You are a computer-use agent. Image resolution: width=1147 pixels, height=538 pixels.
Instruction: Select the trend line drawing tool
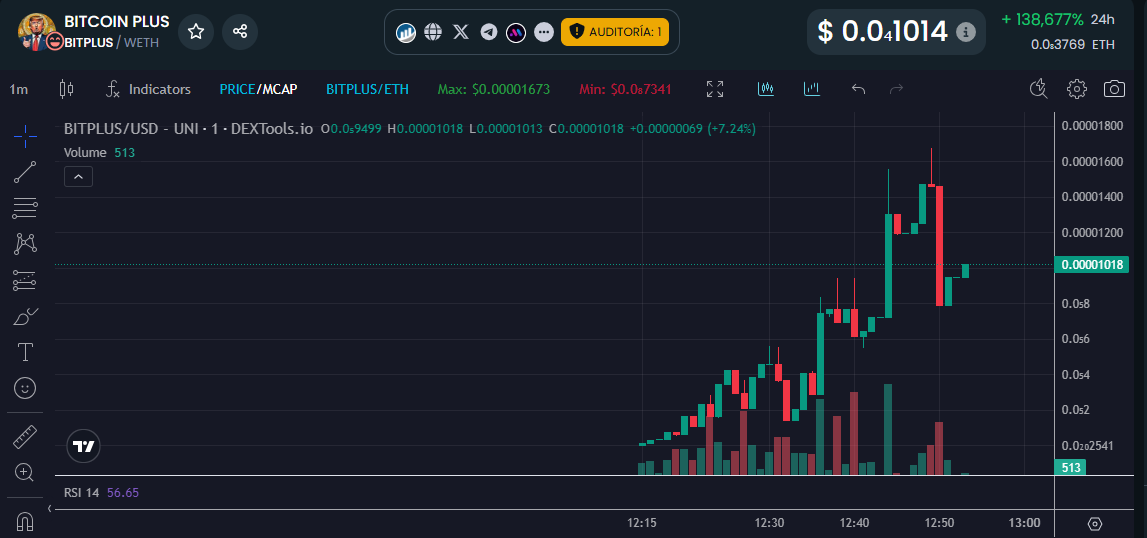tap(25, 172)
